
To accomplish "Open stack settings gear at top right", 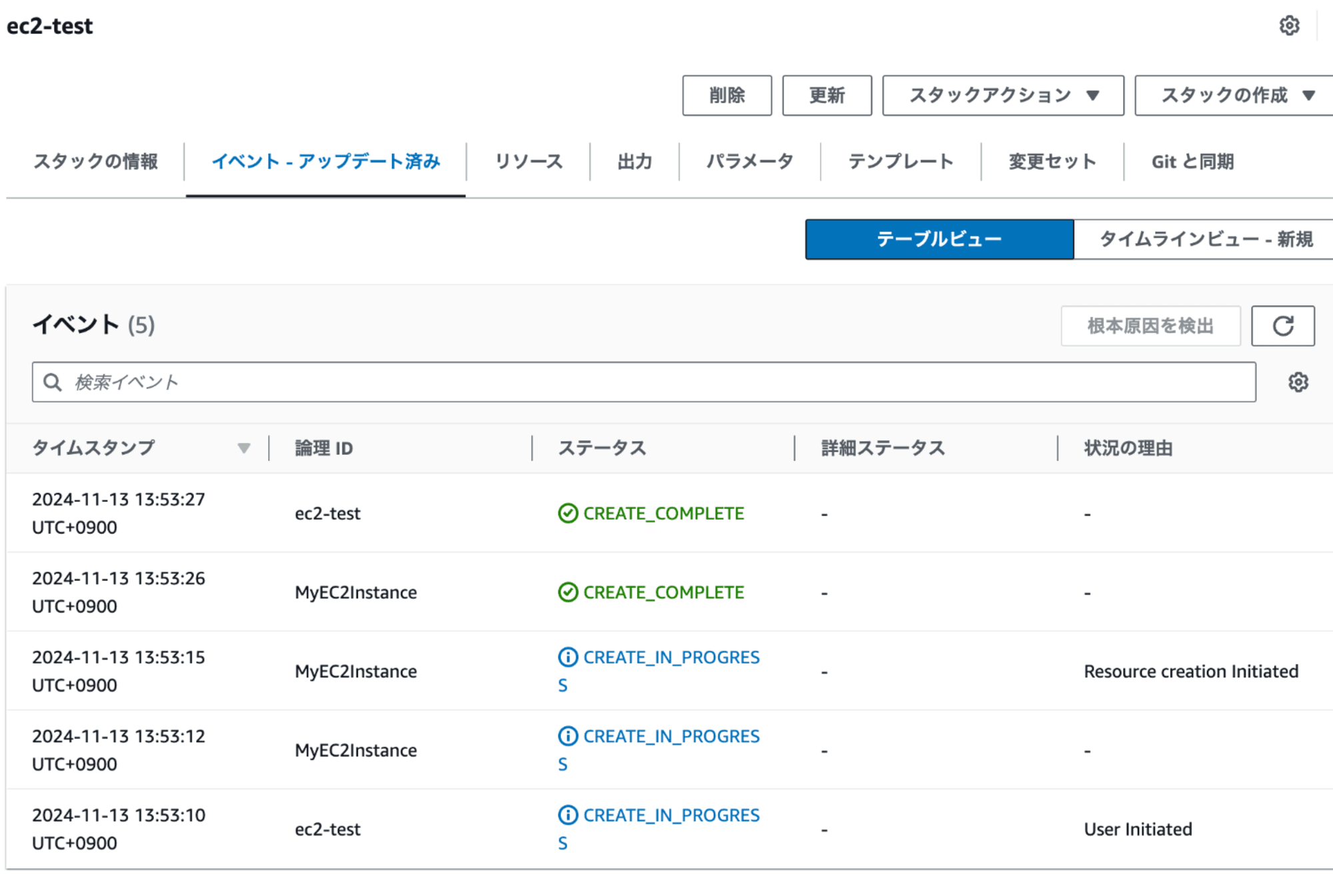I will (1289, 26).
